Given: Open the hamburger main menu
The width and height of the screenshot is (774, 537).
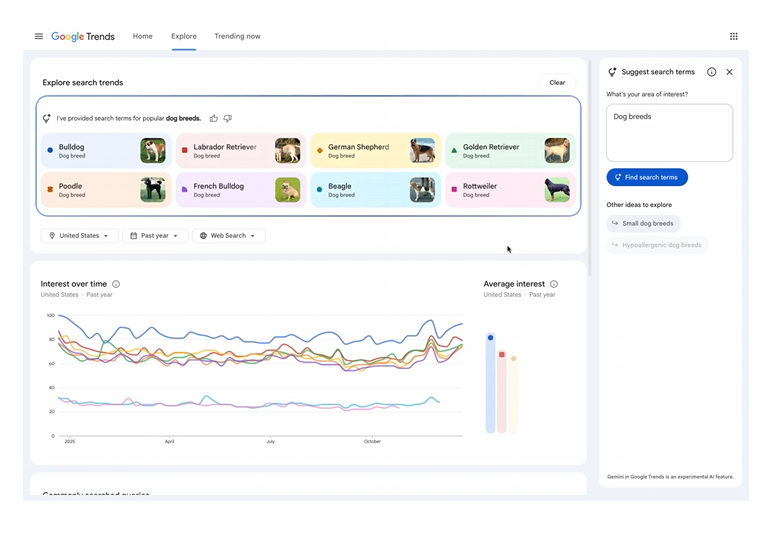Looking at the screenshot, I should [39, 36].
